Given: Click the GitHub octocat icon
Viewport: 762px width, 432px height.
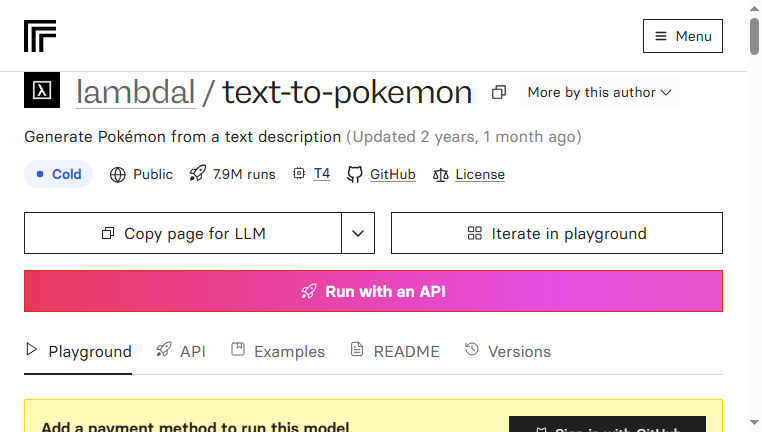Looking at the screenshot, I should (x=355, y=174).
